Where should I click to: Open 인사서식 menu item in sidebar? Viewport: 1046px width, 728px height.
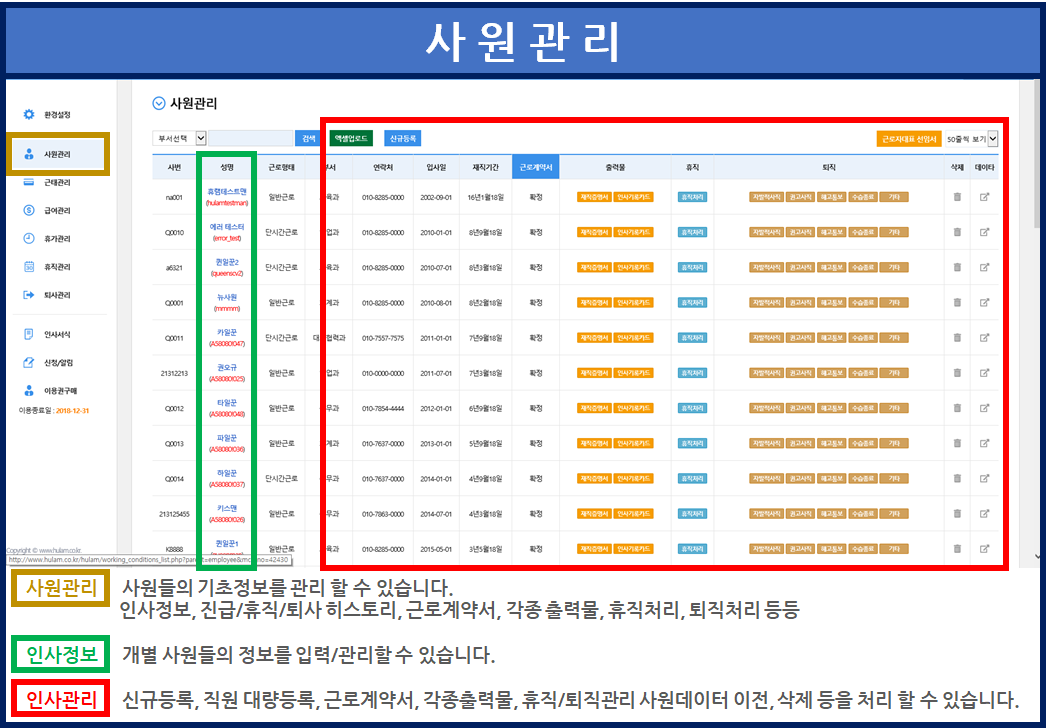click(57, 335)
